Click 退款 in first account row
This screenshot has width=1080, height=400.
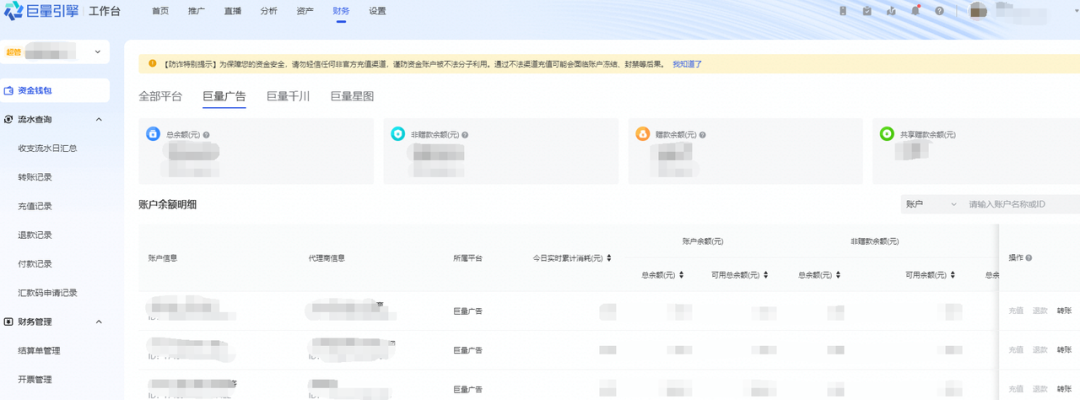tap(1040, 311)
